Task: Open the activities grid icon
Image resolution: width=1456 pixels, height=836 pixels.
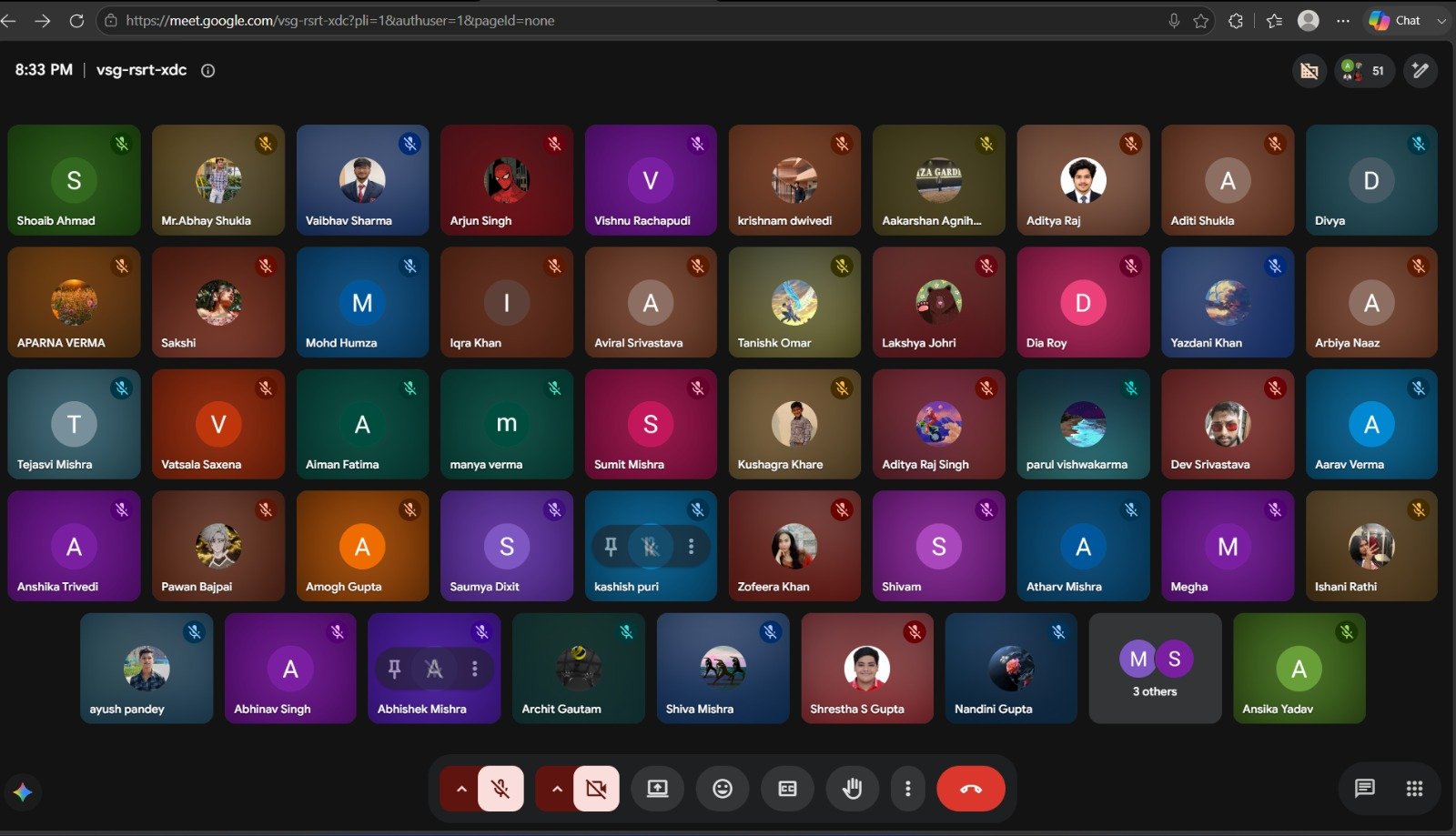Action: pos(1414,789)
